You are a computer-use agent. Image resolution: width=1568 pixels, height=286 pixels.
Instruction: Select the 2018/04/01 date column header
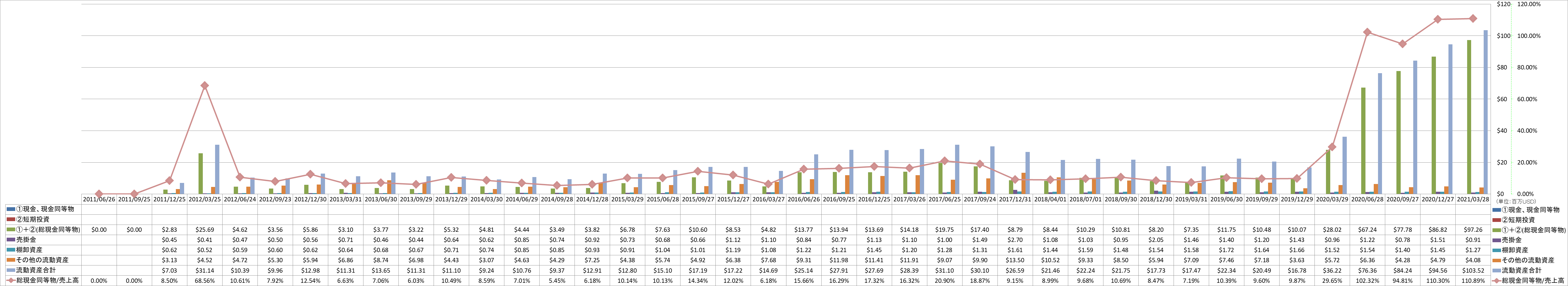click(1050, 199)
